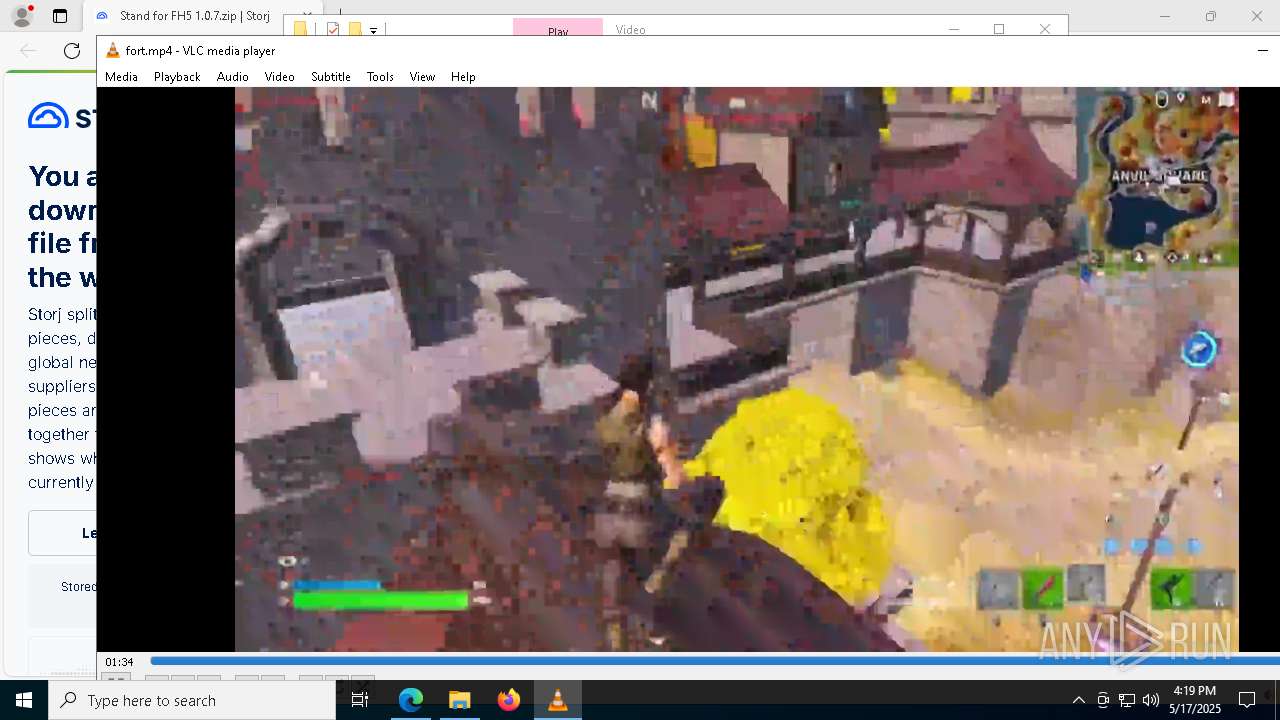Click the network icon in system tray
1280x720 pixels.
click(x=1127, y=700)
